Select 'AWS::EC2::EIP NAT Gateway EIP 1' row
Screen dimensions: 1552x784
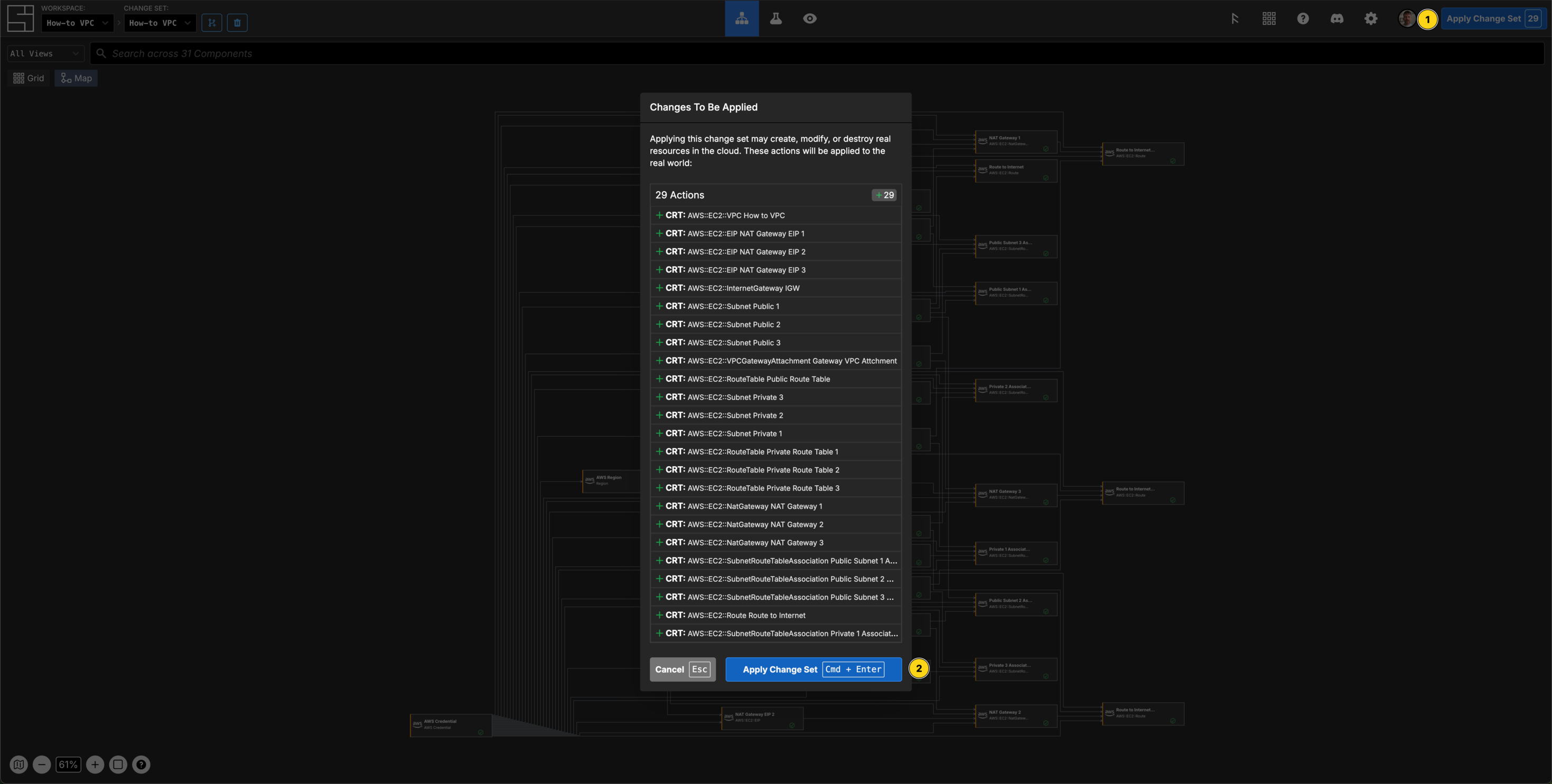coord(775,234)
